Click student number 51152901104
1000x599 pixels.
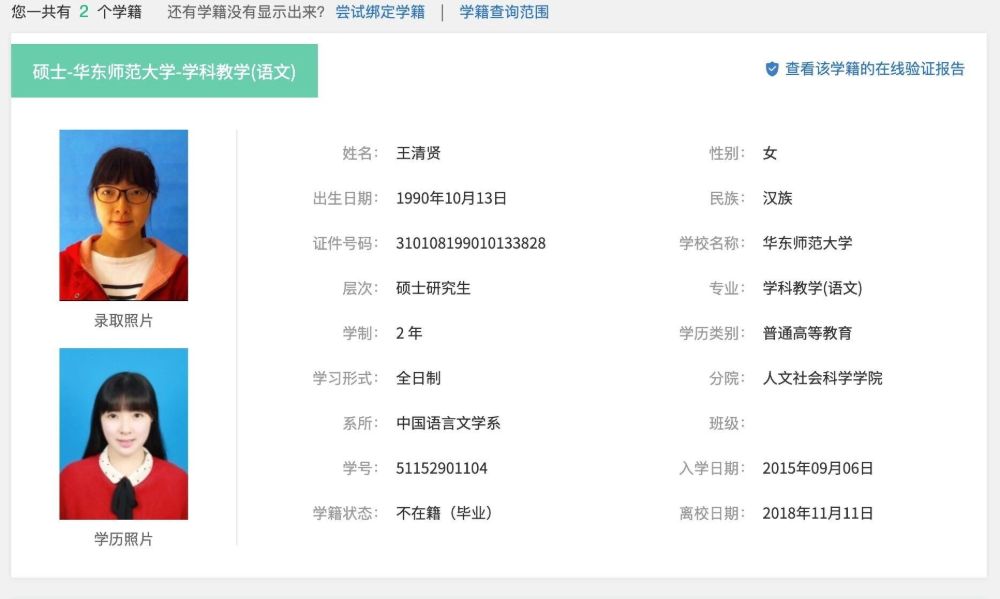pyautogui.click(x=441, y=468)
